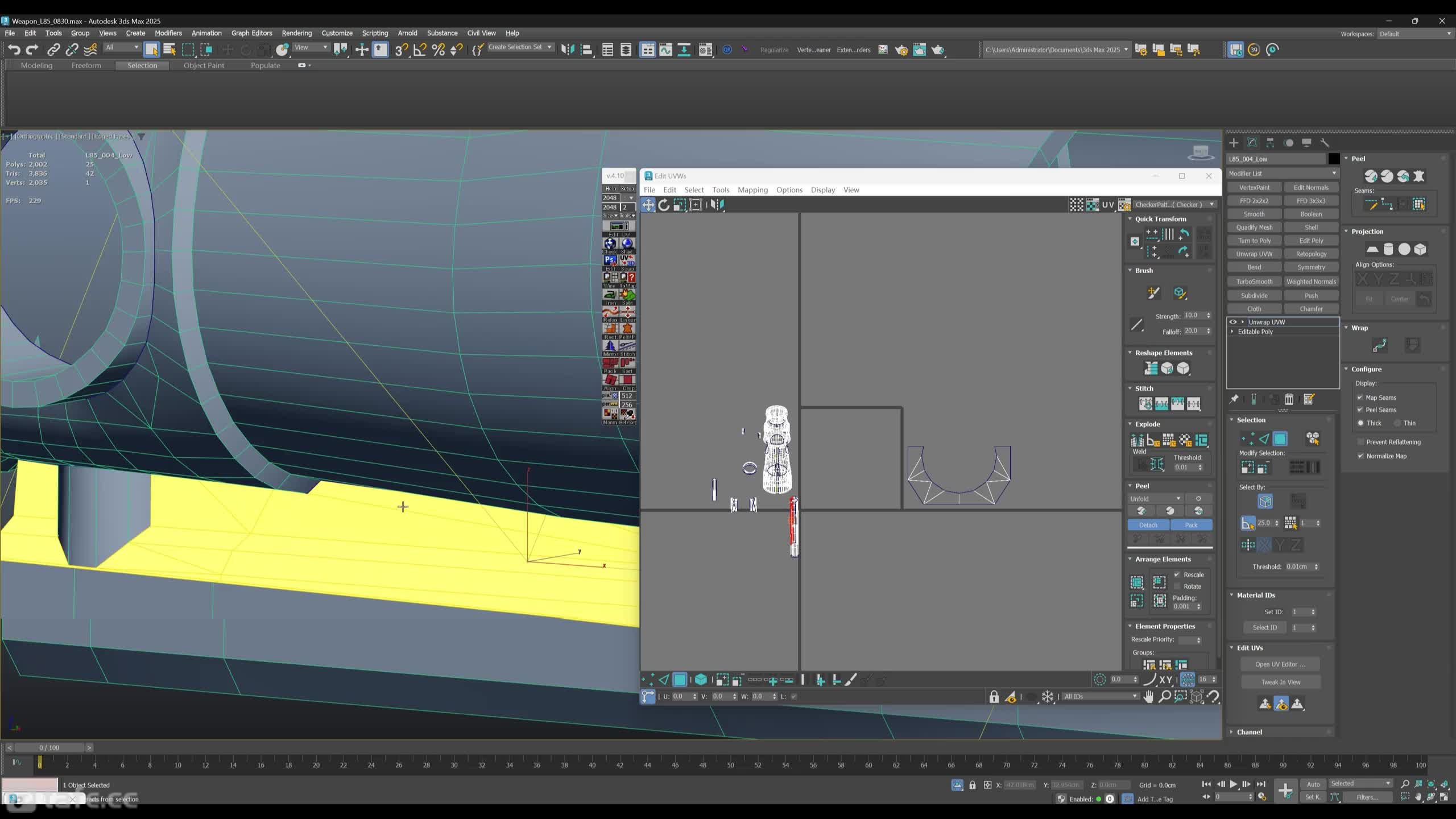Click the Zoom magnifier in Edit UVWs
This screenshot has width=1456, height=819.
tap(1164, 697)
